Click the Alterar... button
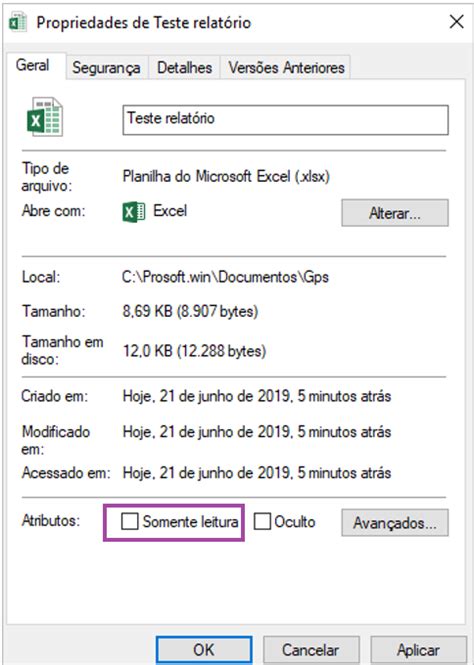This screenshot has width=474, height=665. 395,213
